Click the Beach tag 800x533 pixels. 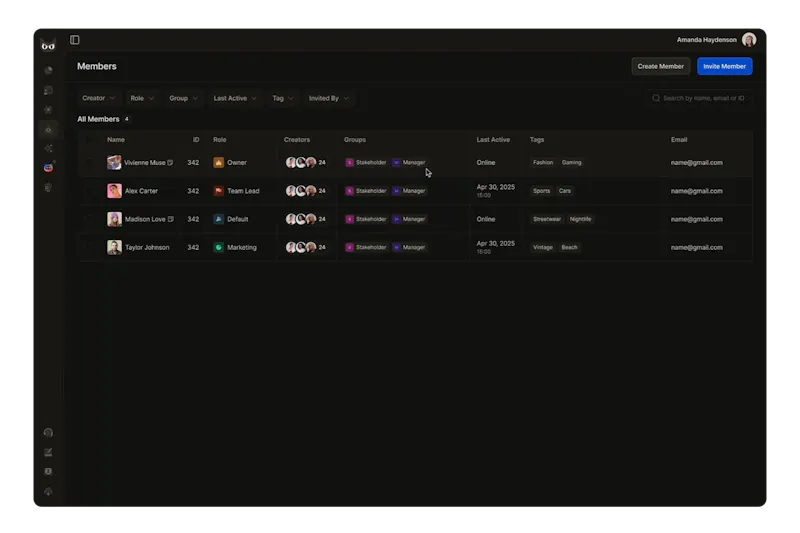coord(569,247)
